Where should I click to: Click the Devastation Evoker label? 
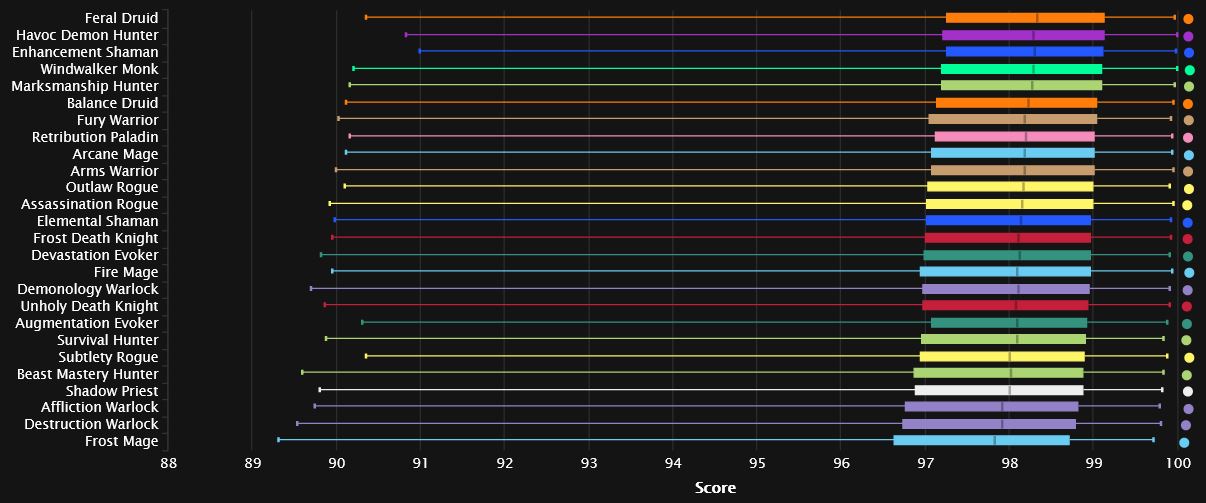(x=95, y=256)
